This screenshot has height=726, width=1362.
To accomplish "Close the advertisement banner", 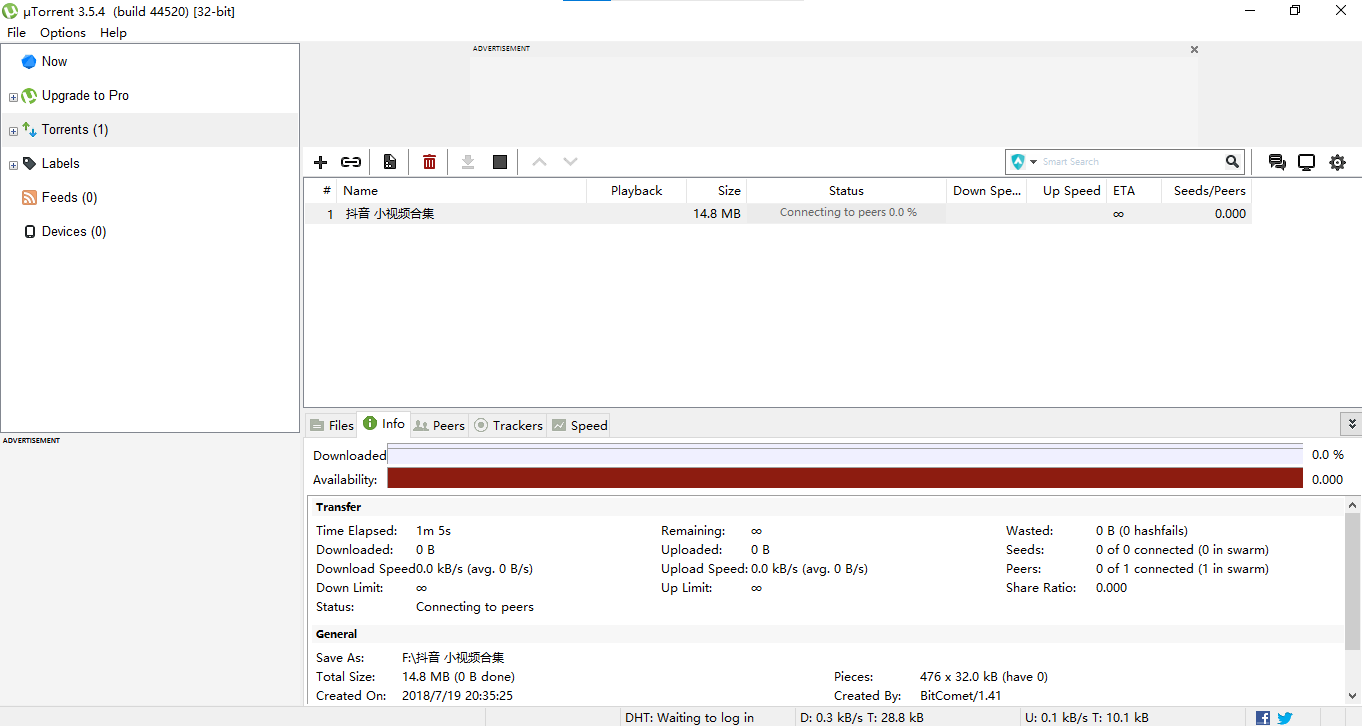I will click(x=1194, y=49).
